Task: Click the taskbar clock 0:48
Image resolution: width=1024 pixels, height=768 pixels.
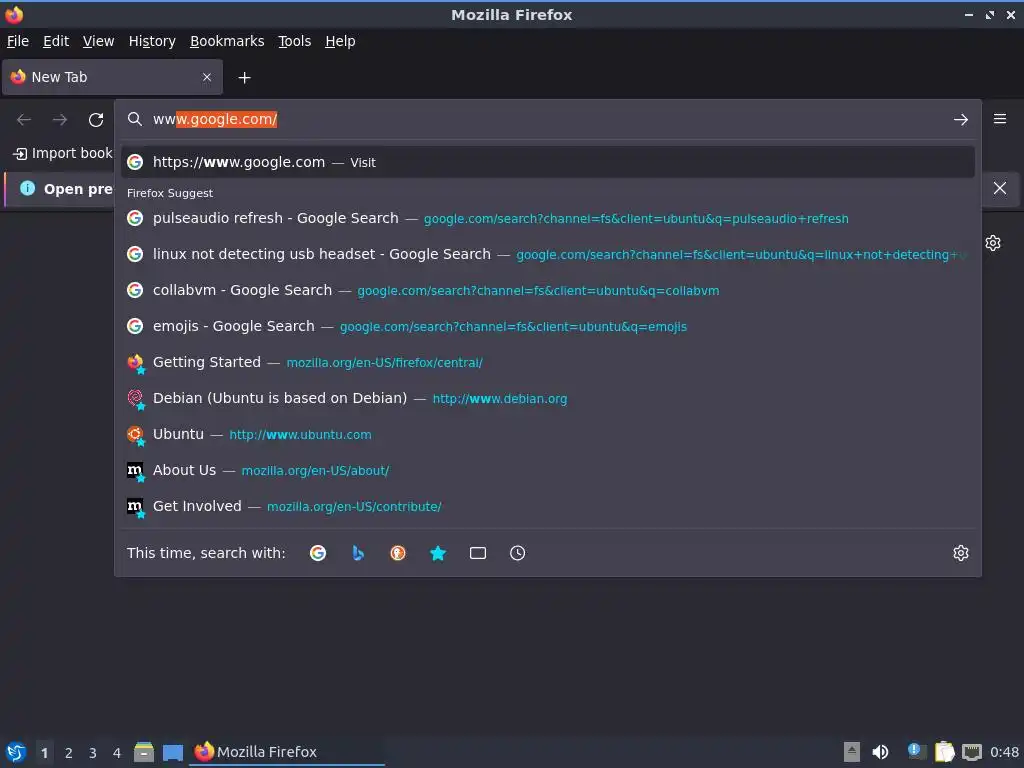Action: [1004, 752]
